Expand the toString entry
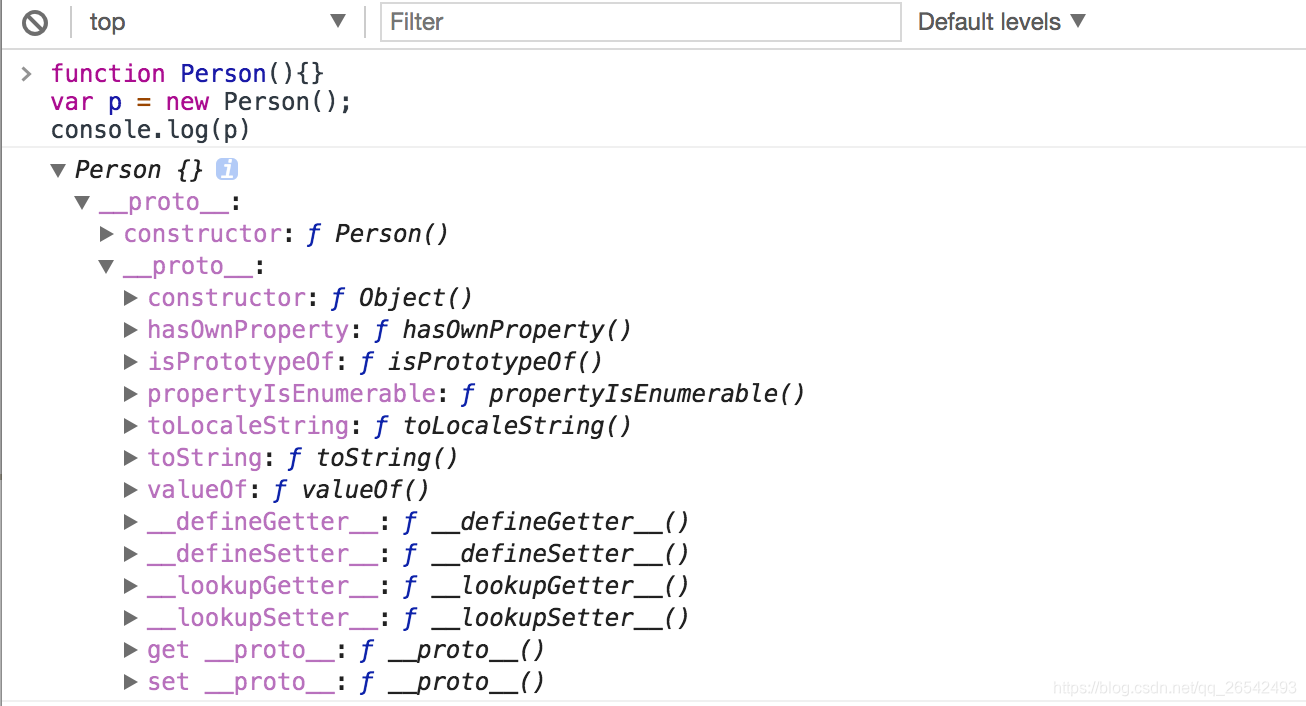 pyautogui.click(x=131, y=458)
